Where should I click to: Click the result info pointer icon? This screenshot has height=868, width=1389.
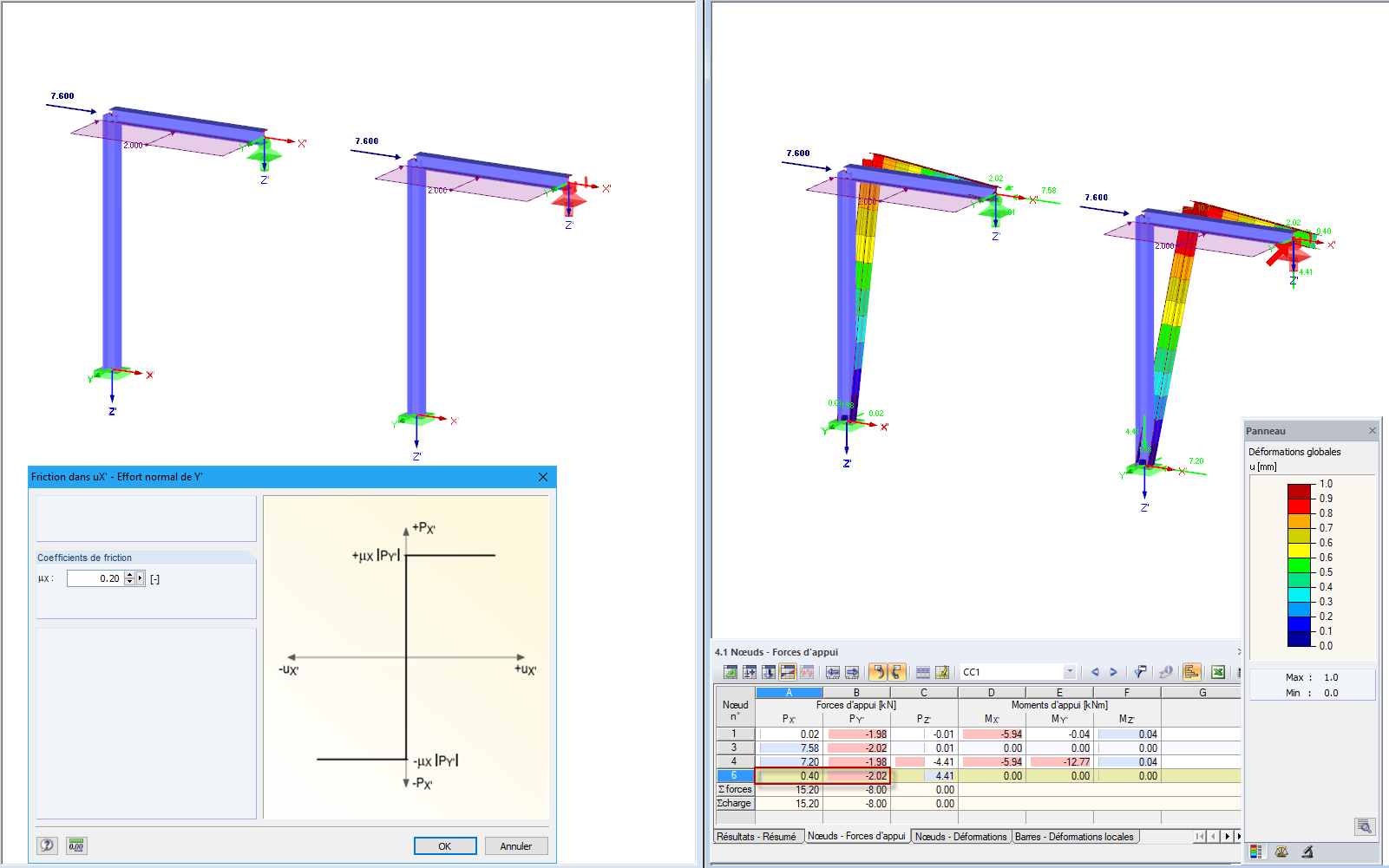point(1166,671)
